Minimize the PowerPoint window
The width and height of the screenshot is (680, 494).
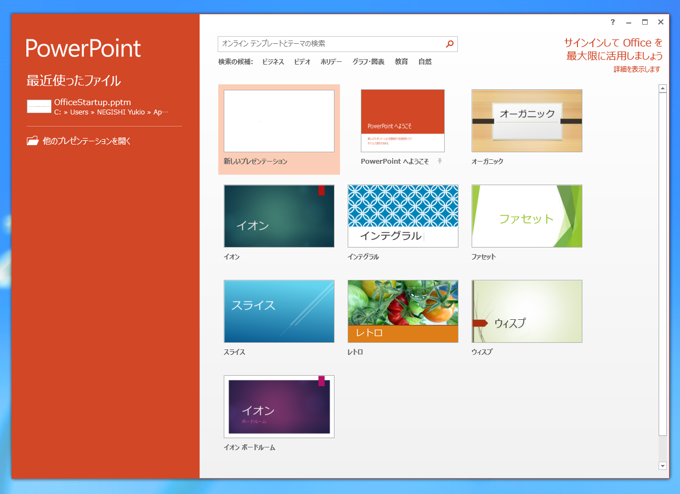628,22
